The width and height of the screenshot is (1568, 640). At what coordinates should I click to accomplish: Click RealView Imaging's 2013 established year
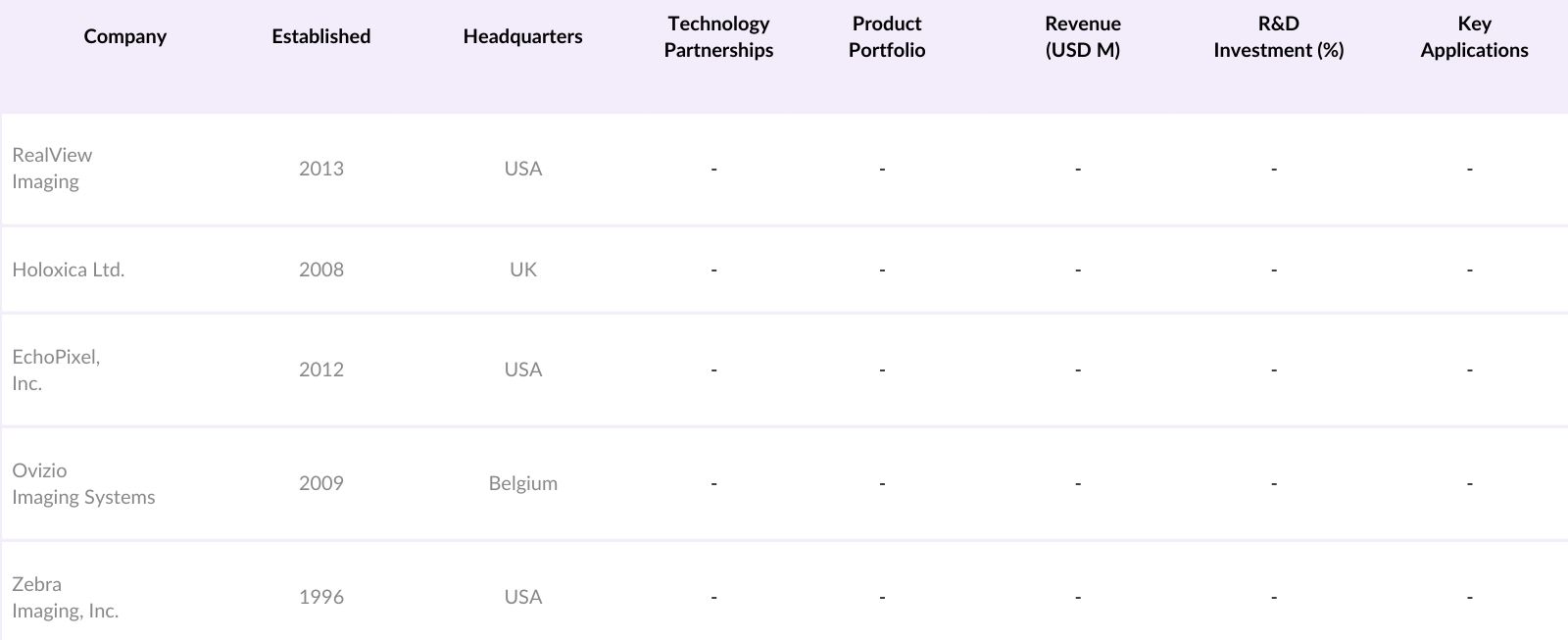click(320, 169)
